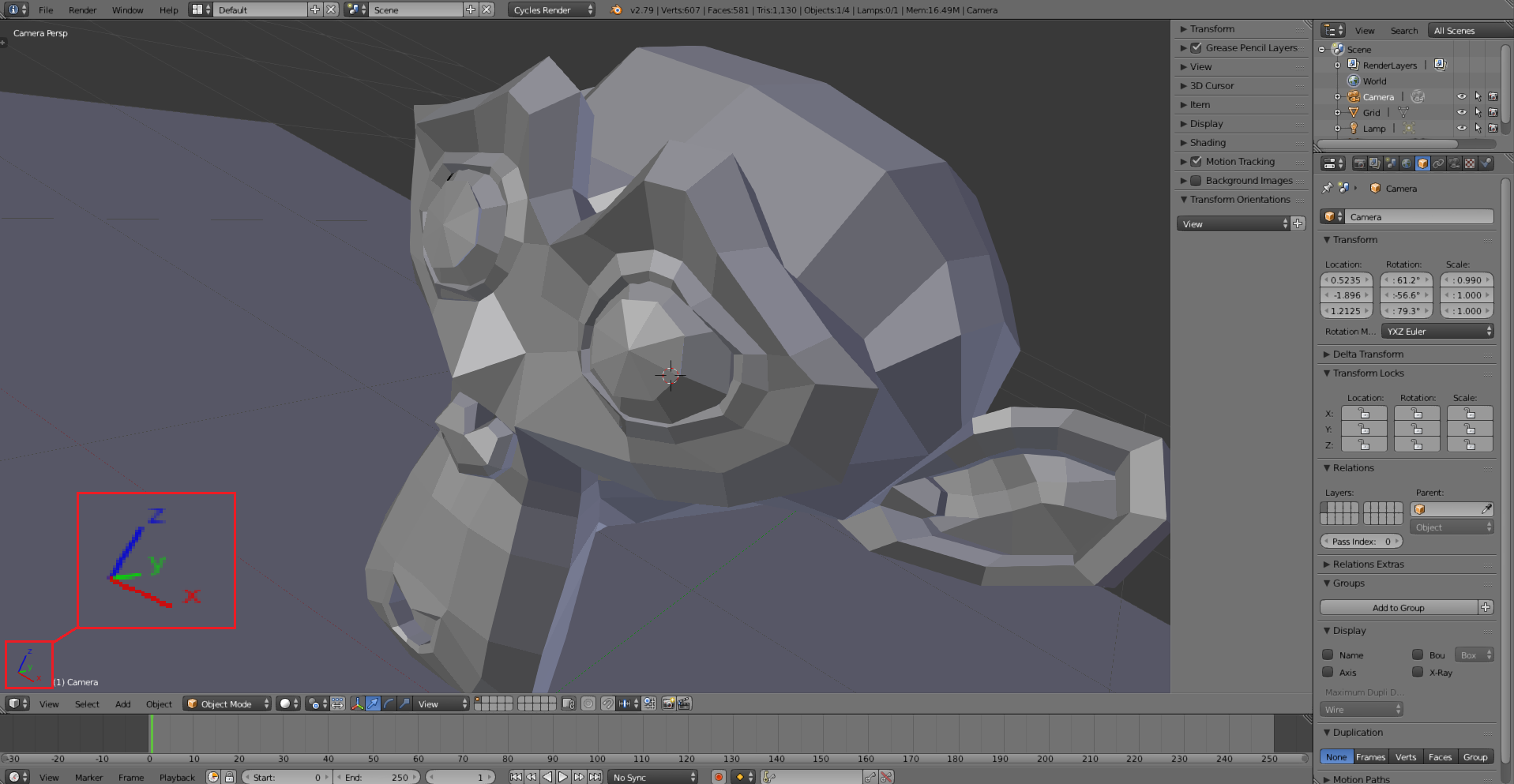Open the YXZ Euler rotation mode dropdown
This screenshot has height=784, width=1514.
pyautogui.click(x=1437, y=331)
